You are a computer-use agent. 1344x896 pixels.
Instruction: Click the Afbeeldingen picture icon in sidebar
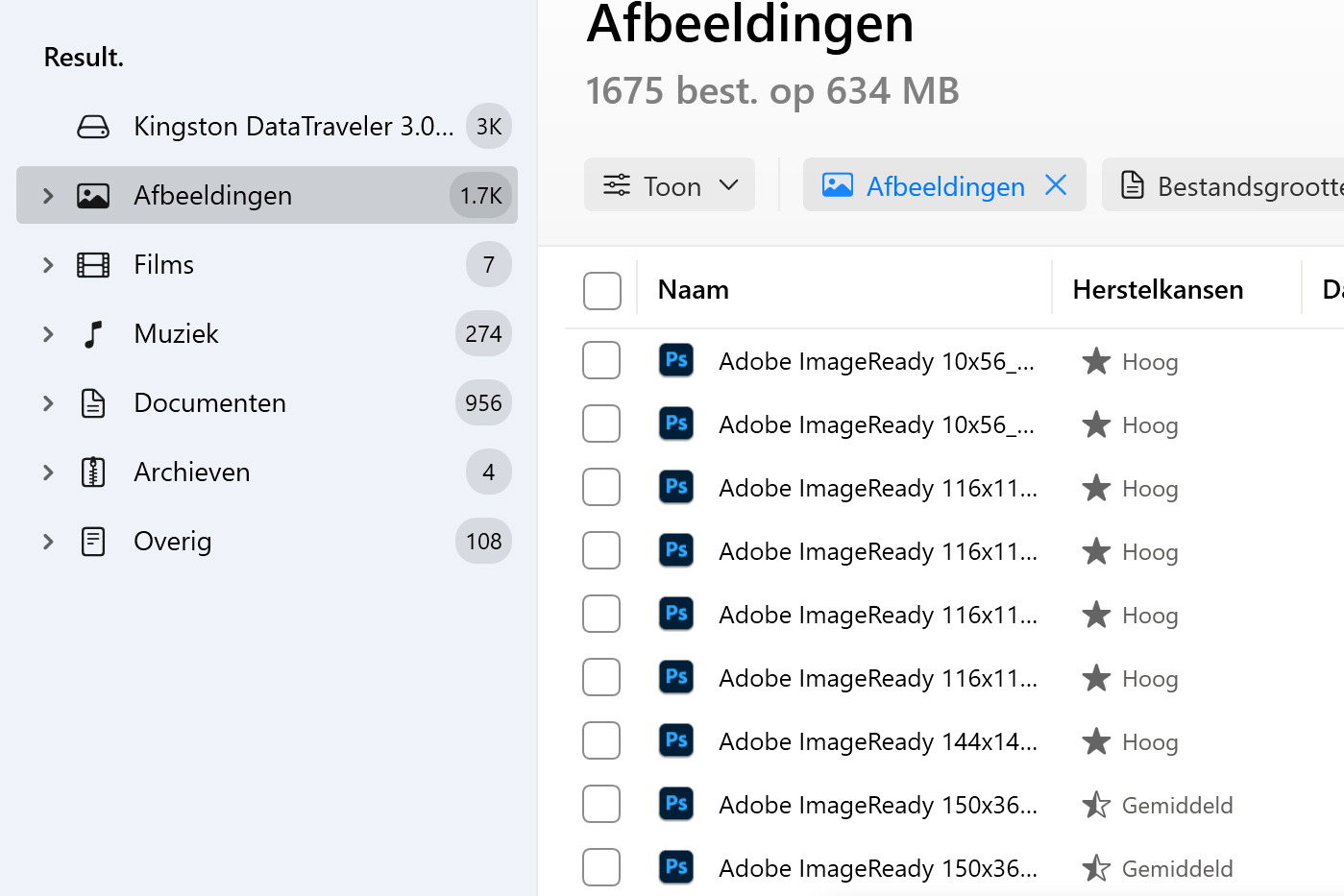(x=93, y=196)
